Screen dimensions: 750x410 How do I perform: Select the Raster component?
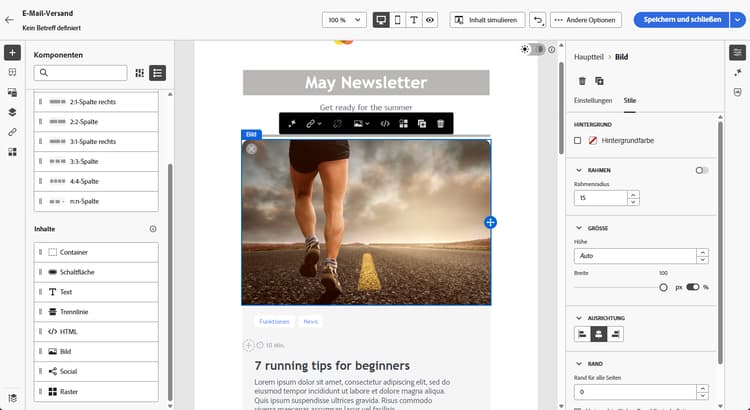click(96, 391)
